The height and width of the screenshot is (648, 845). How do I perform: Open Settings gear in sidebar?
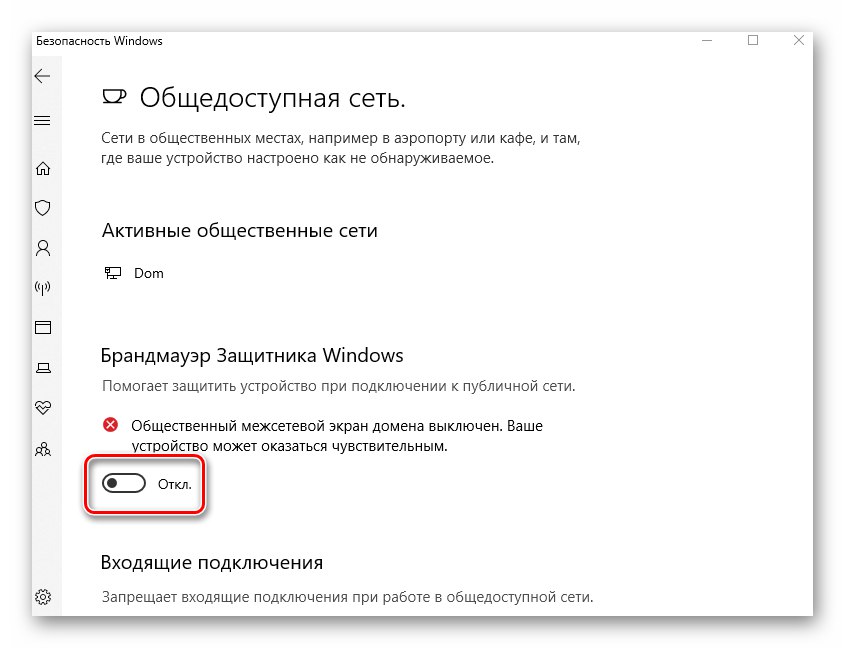[x=43, y=597]
